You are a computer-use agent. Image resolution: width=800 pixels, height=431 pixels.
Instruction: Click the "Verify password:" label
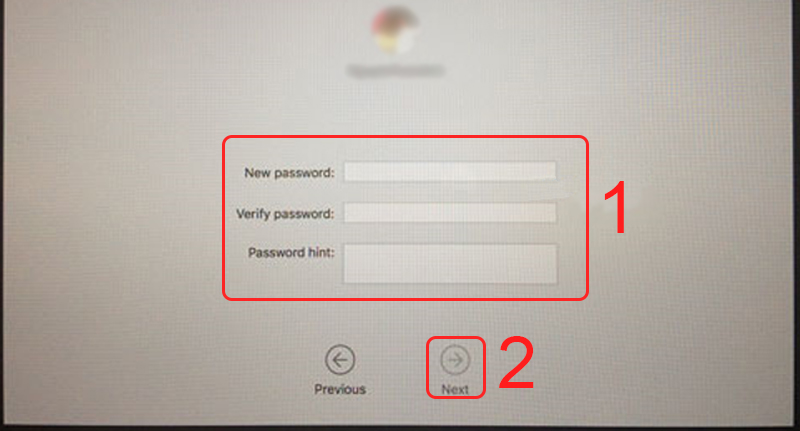point(285,214)
